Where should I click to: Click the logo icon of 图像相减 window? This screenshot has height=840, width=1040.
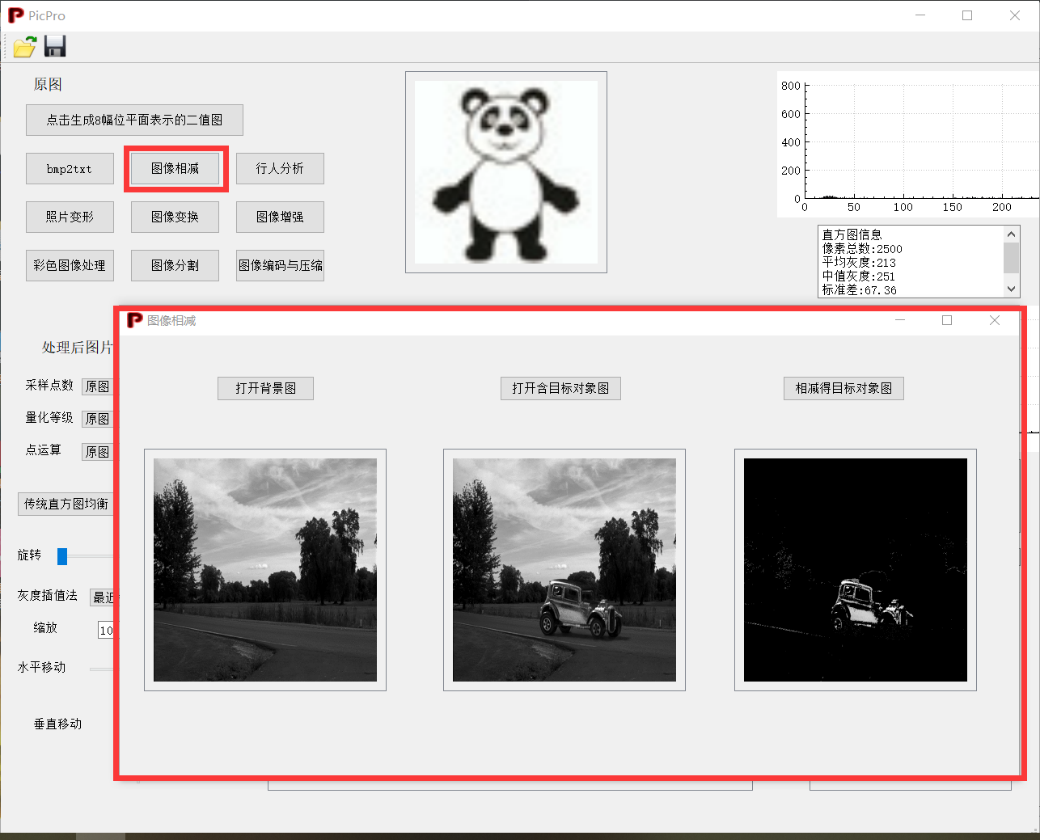tap(135, 320)
